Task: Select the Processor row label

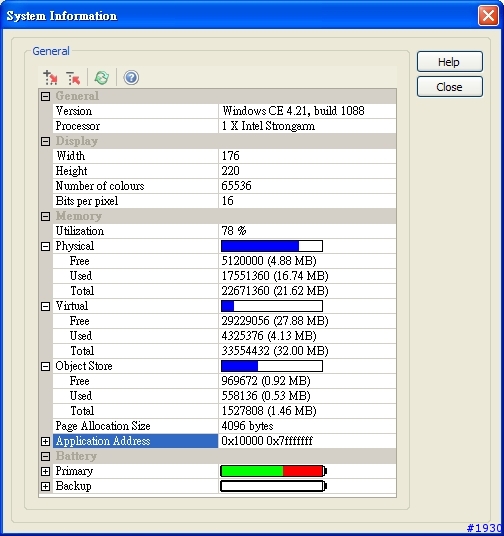Action: [x=78, y=126]
